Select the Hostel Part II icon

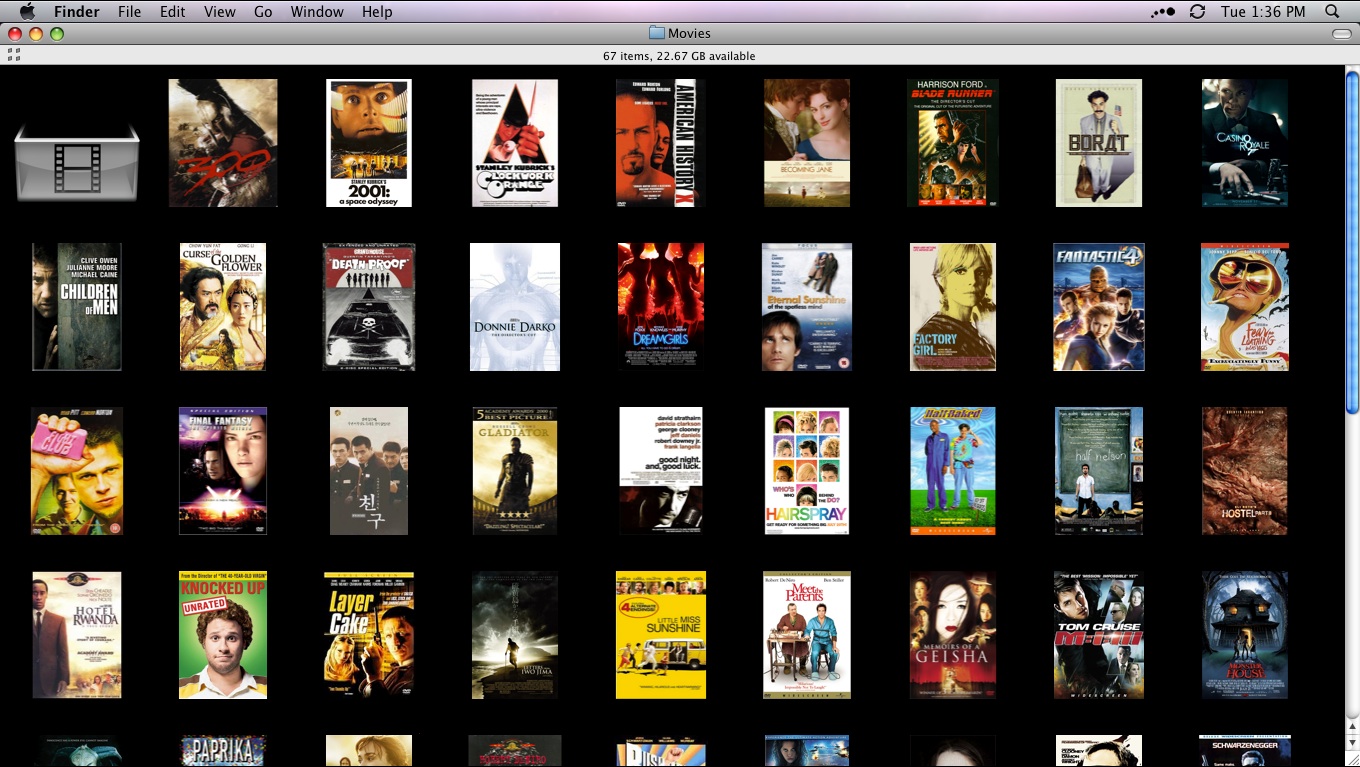coord(1245,471)
